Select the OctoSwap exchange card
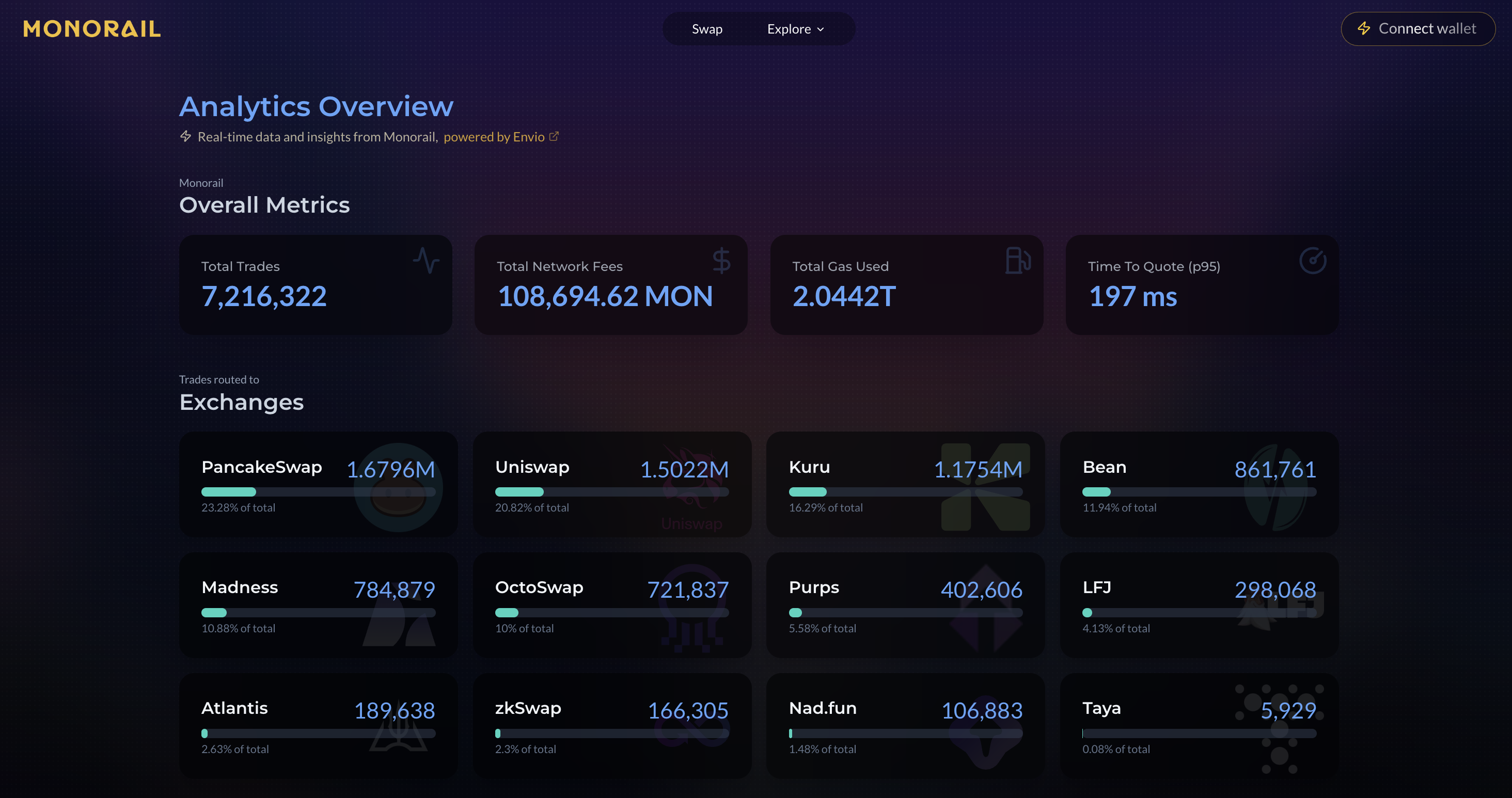 click(x=611, y=605)
